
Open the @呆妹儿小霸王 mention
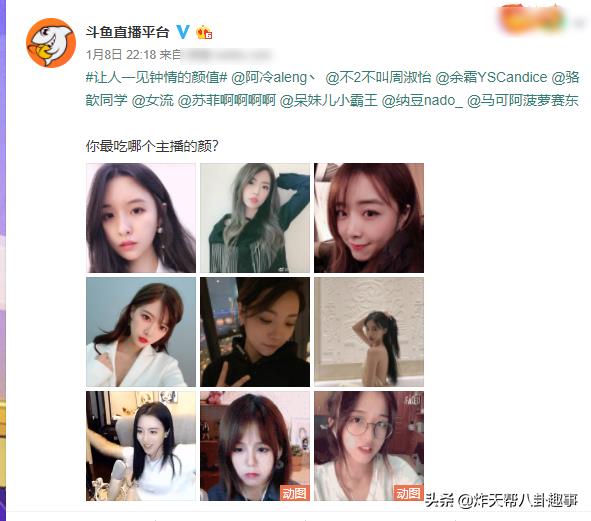(329, 100)
